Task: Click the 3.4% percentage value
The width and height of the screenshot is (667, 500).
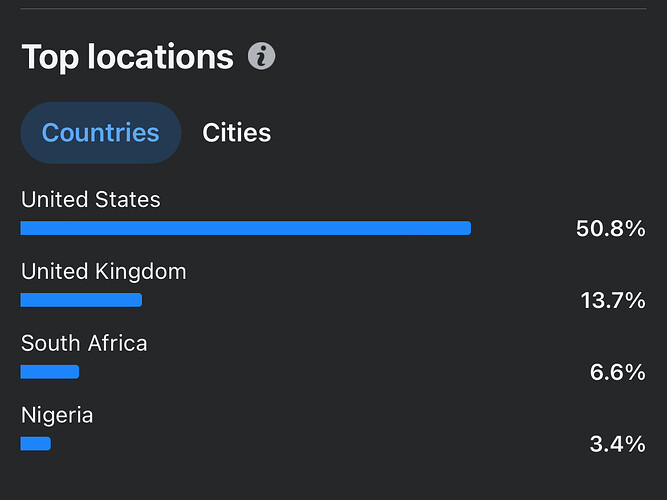Action: click(x=617, y=444)
